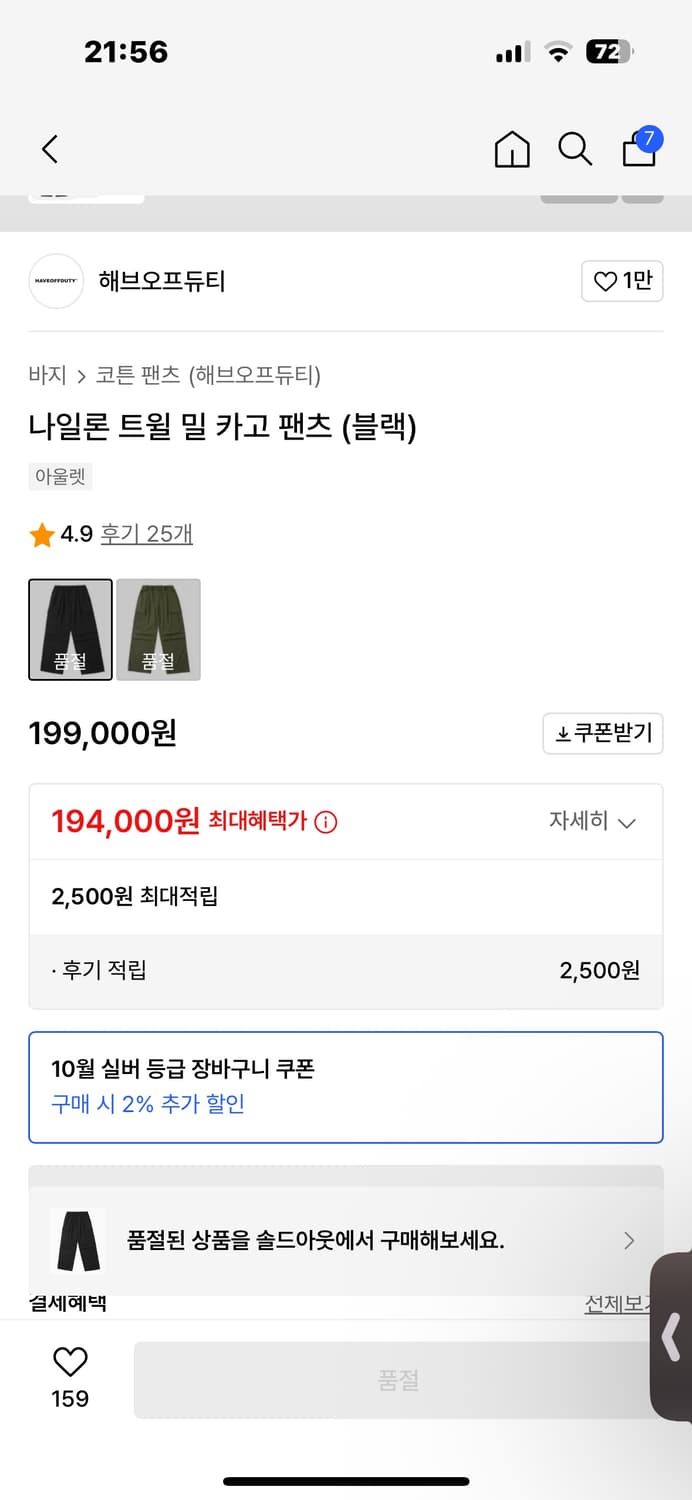Select the black pants product thumbnail
Screen dimensions: 692x1500
click(x=70, y=630)
